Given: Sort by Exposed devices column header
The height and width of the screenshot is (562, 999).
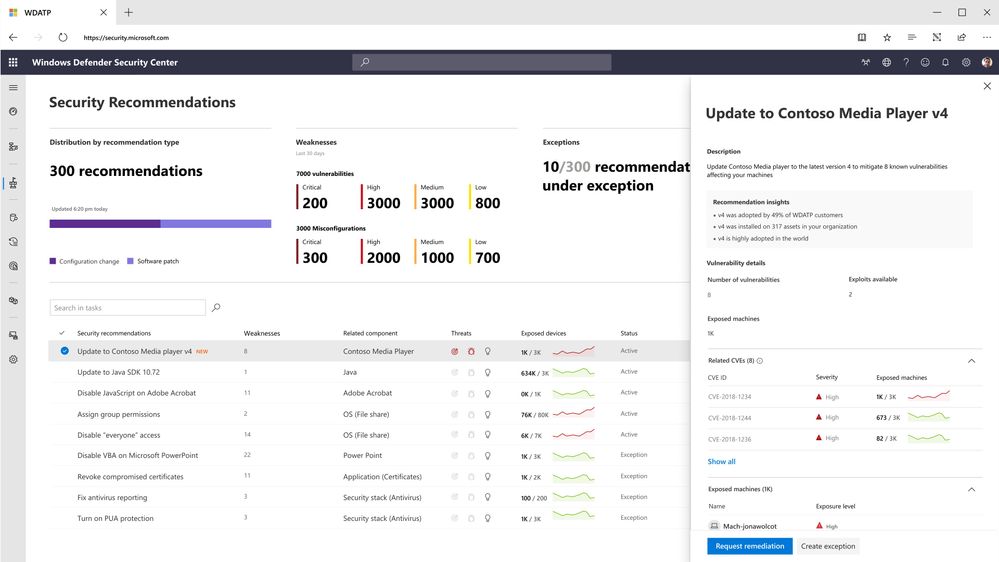Looking at the screenshot, I should (x=543, y=333).
